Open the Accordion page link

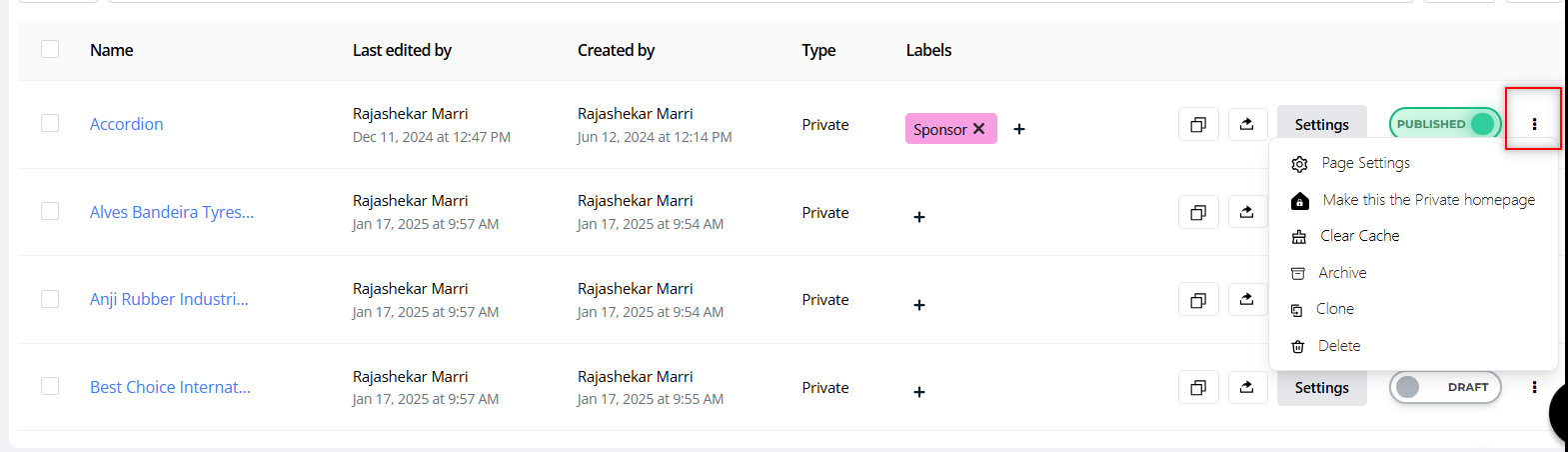point(127,124)
